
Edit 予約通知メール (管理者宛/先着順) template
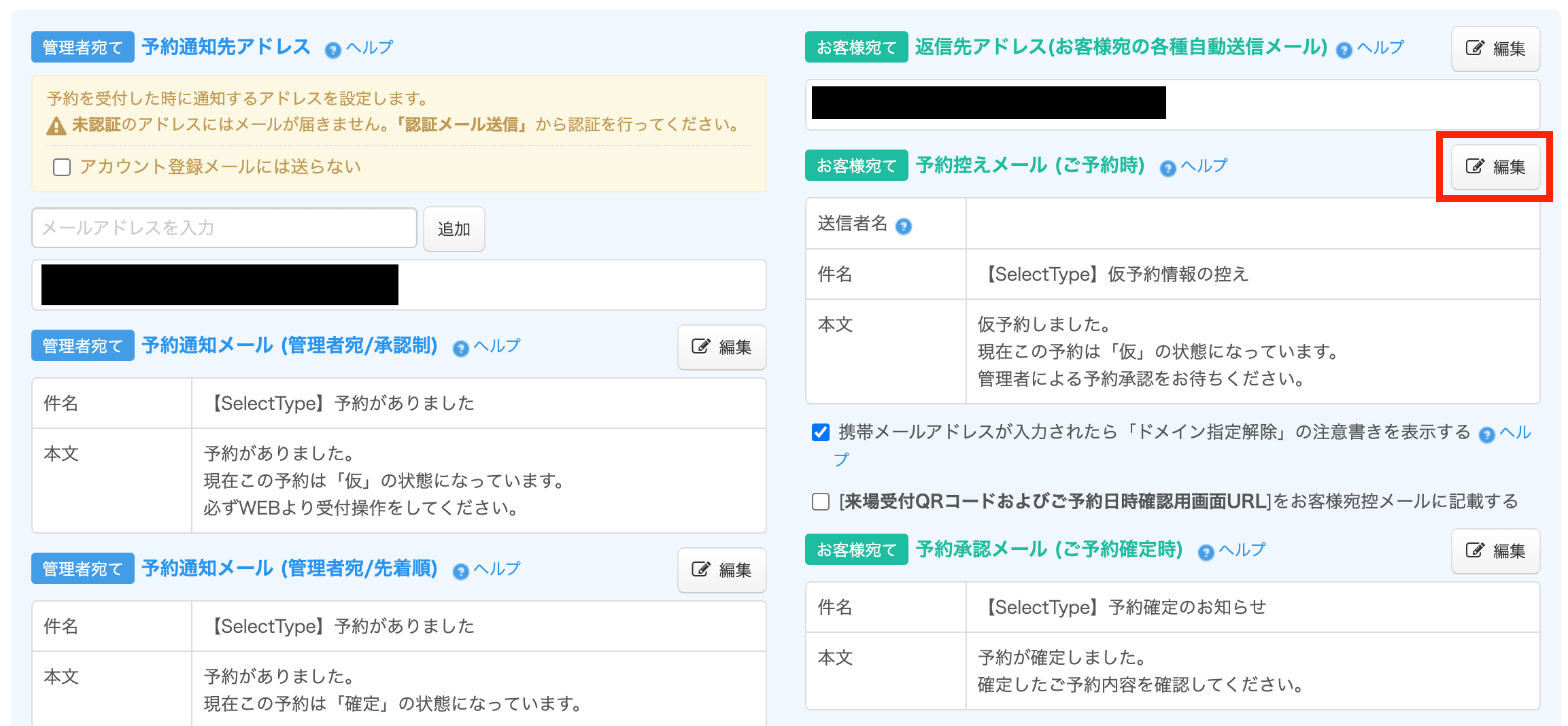[721, 570]
